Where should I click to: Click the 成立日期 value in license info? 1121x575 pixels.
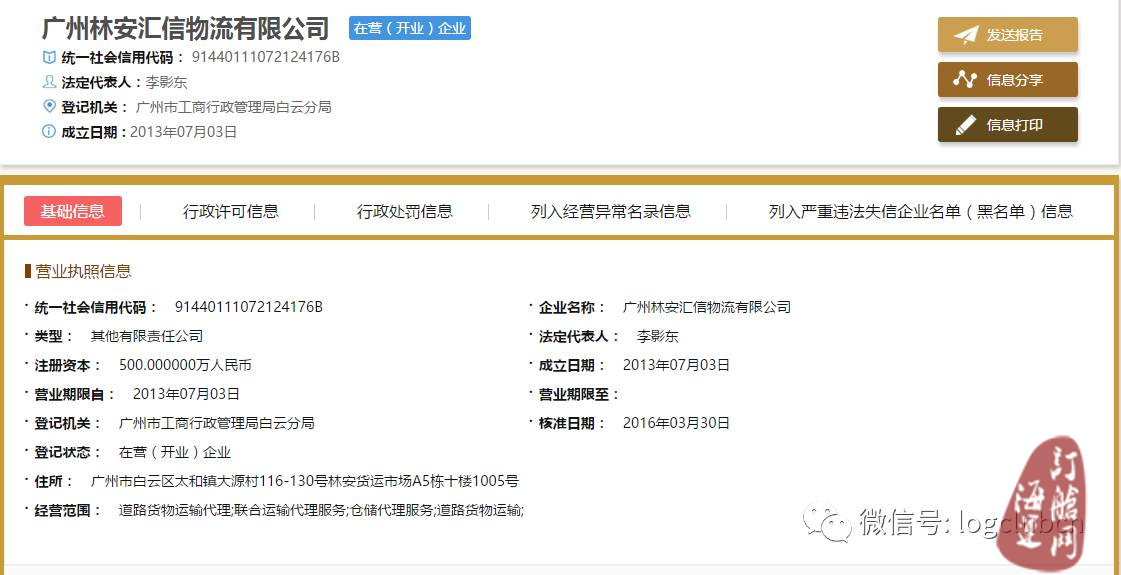(x=676, y=365)
